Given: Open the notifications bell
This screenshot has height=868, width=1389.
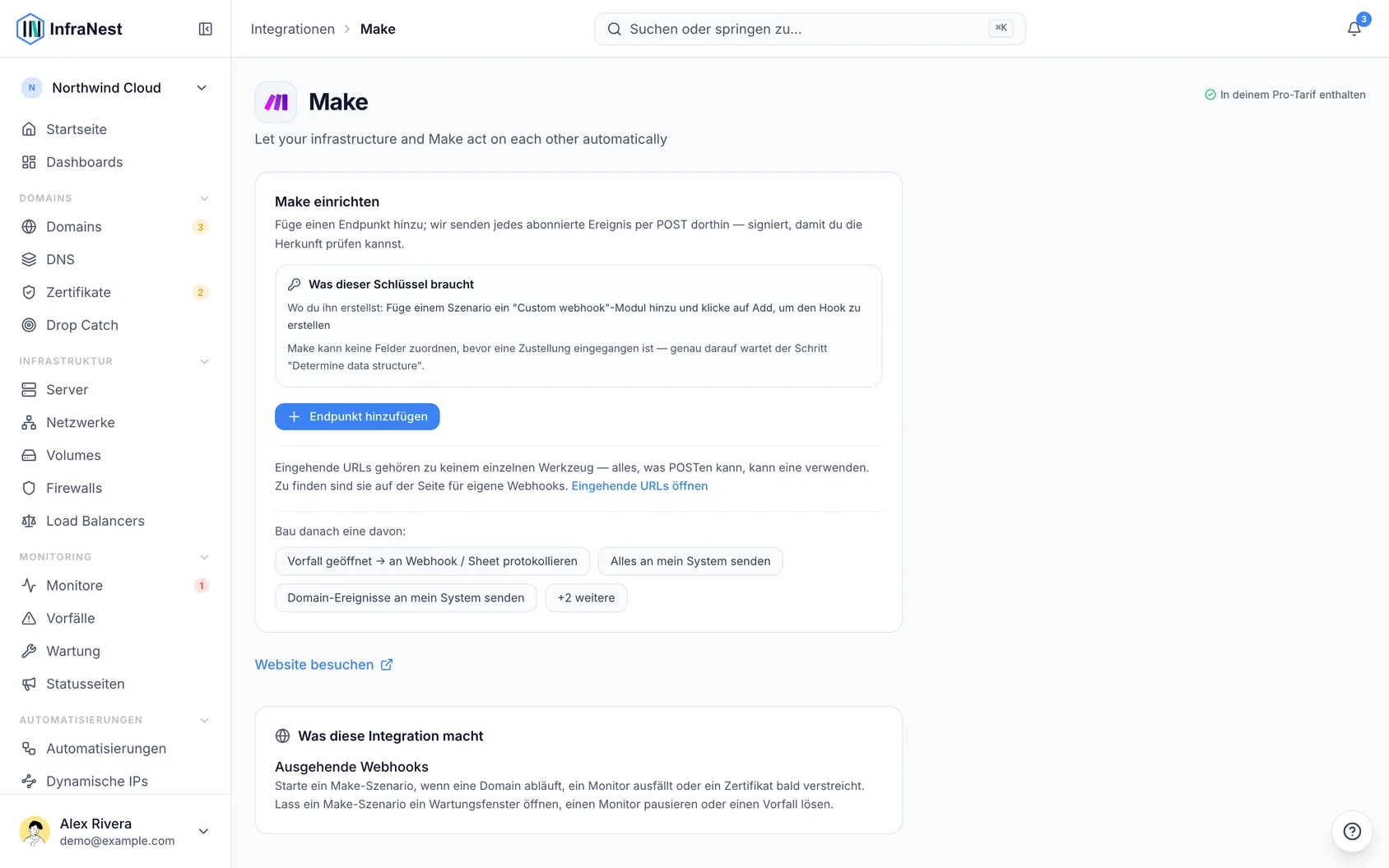Looking at the screenshot, I should point(1354,29).
